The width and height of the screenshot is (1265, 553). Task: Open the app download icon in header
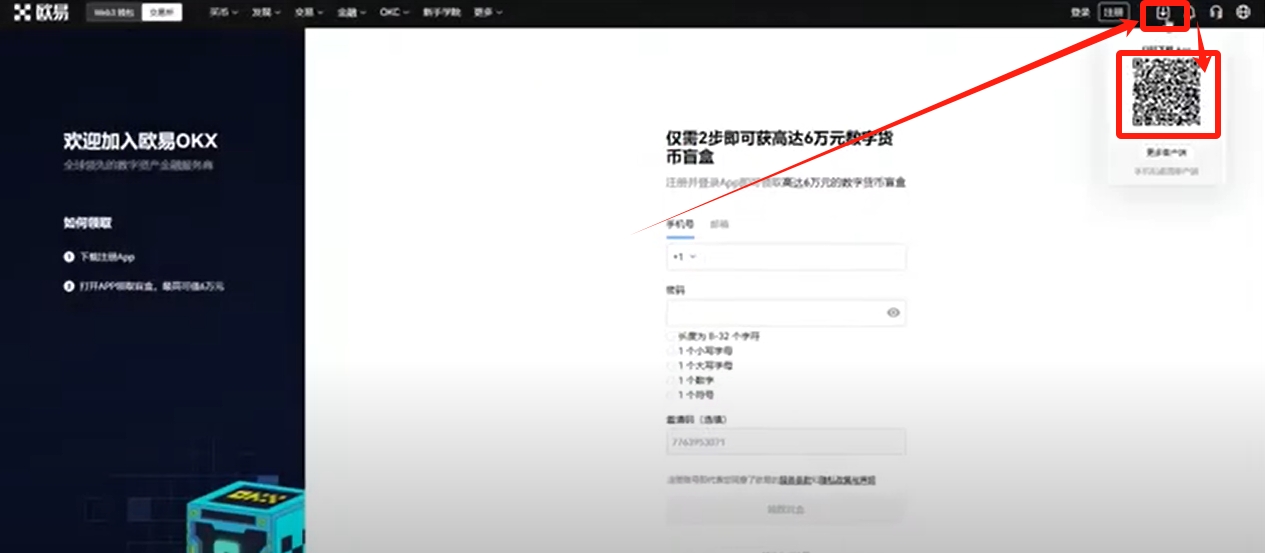[x=1163, y=12]
